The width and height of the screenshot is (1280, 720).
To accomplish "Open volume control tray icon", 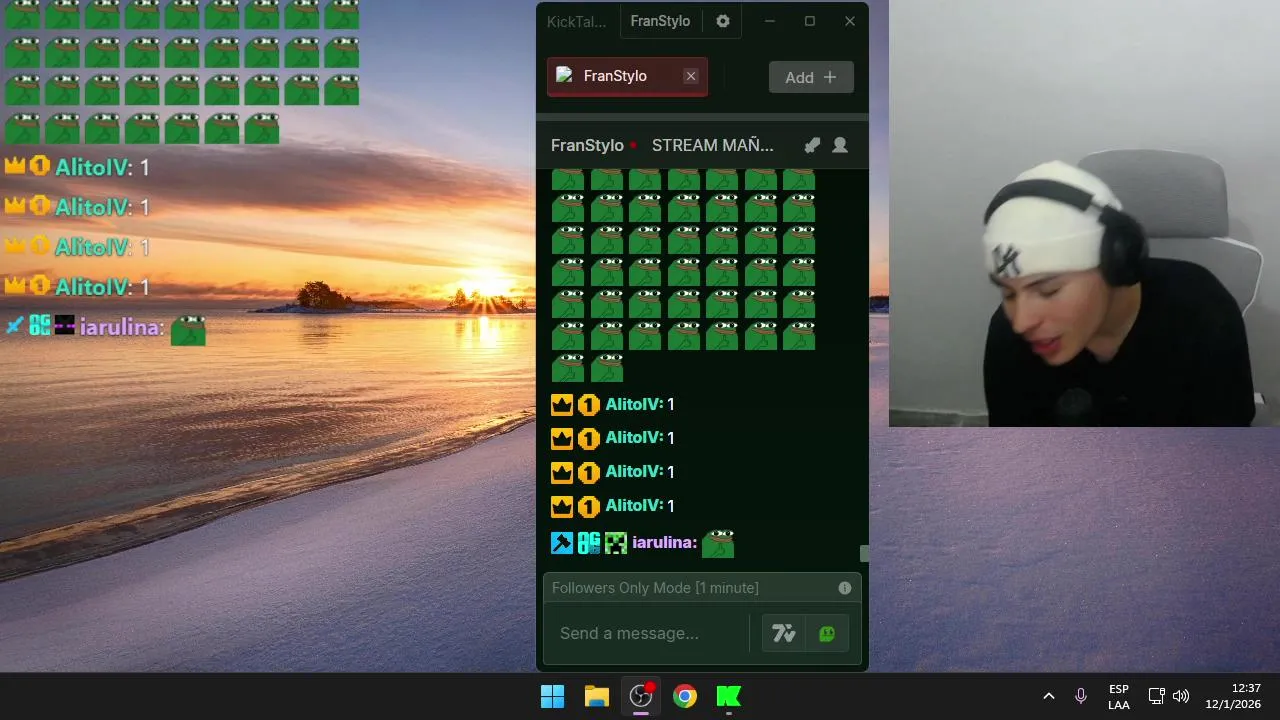I will 1181,696.
